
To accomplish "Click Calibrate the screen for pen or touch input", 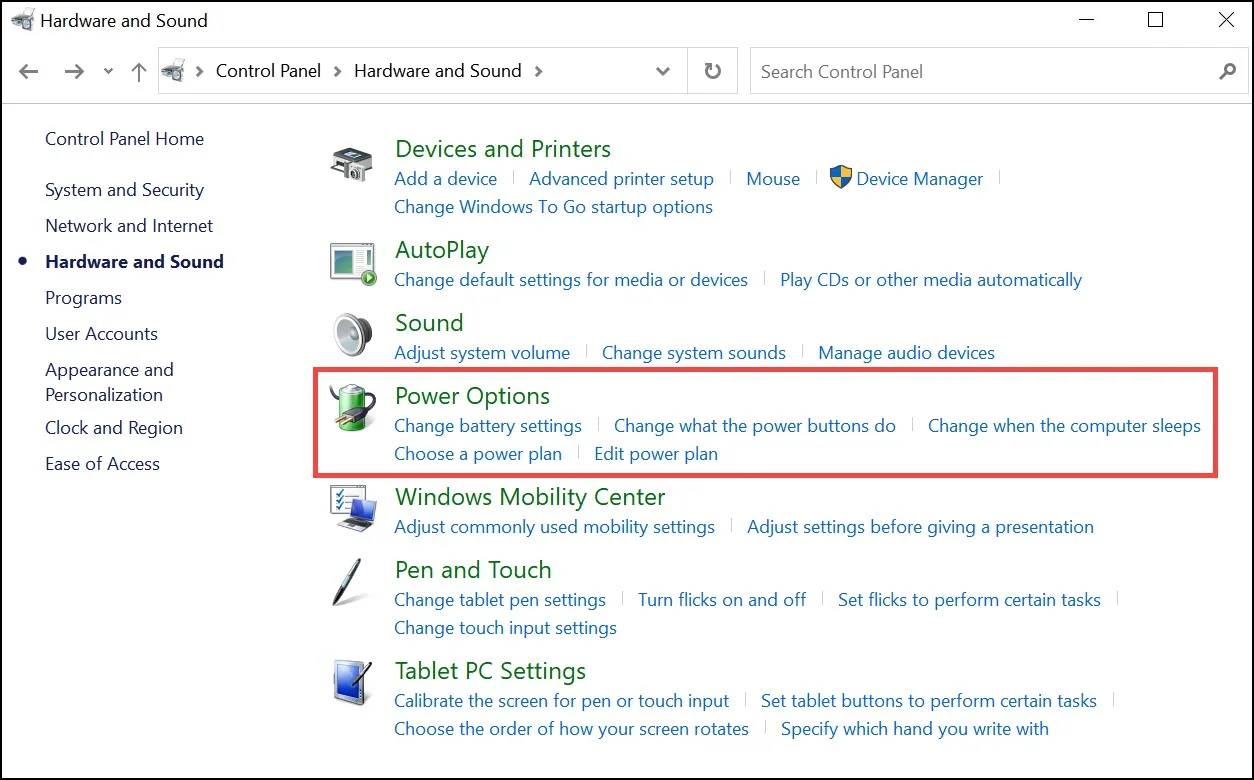I will (x=561, y=701).
